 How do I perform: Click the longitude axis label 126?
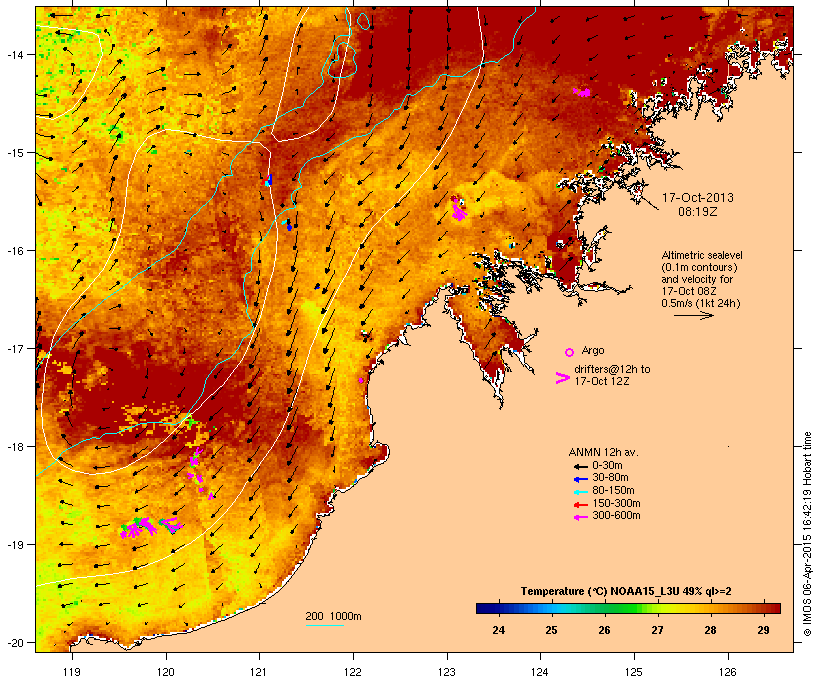tap(727, 672)
